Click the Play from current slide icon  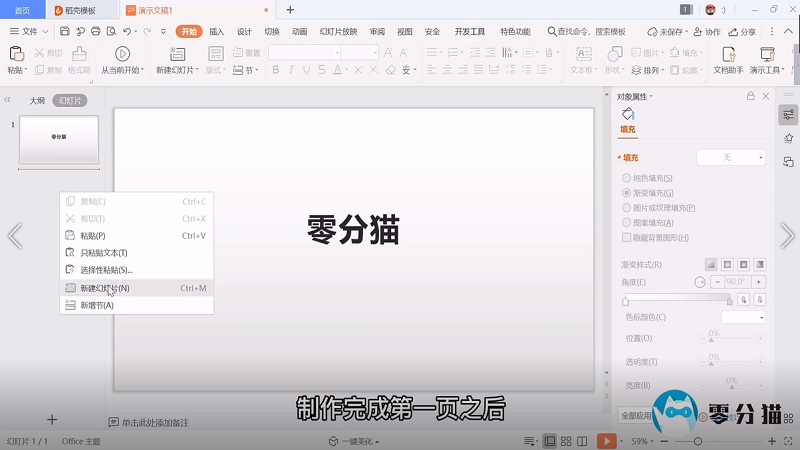[122, 54]
